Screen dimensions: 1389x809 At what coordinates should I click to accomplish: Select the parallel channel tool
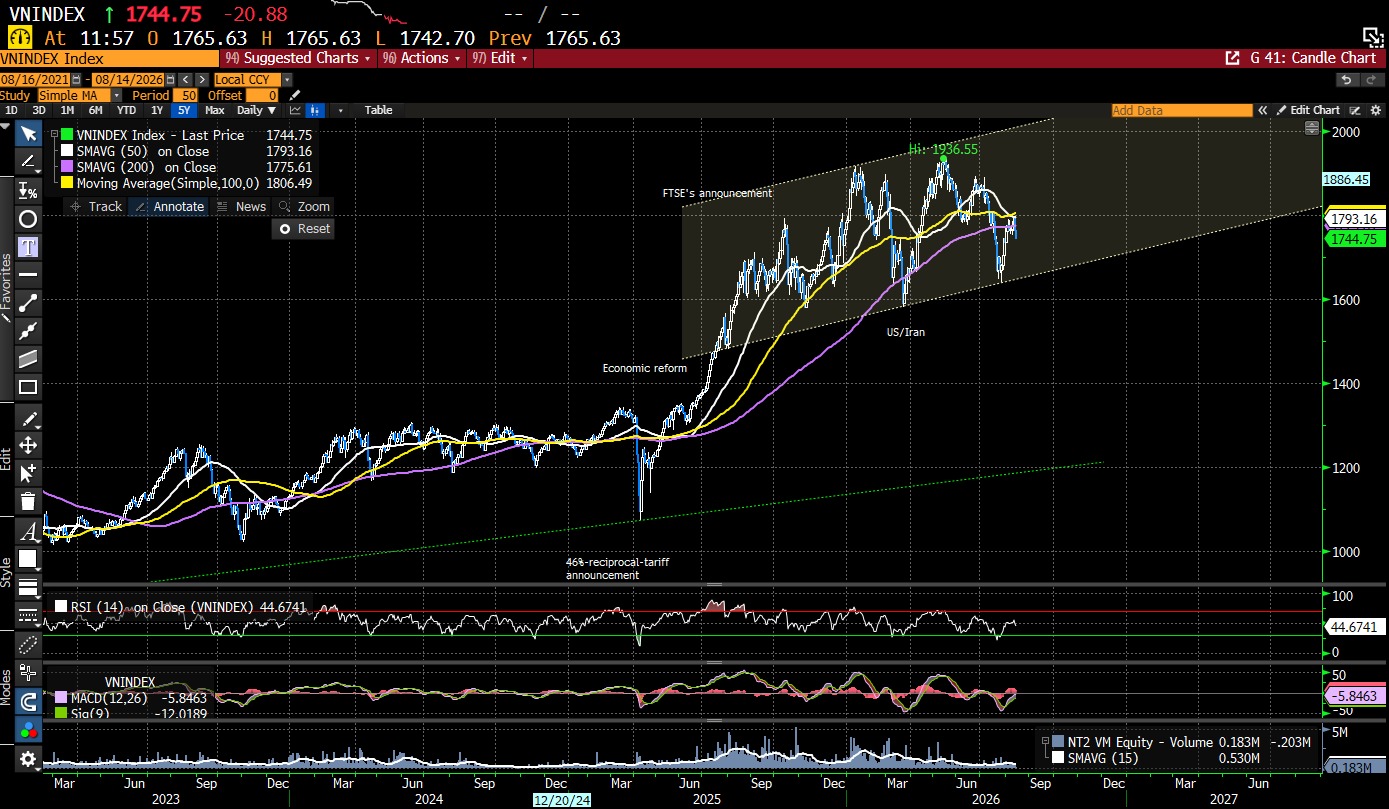[x=28, y=358]
